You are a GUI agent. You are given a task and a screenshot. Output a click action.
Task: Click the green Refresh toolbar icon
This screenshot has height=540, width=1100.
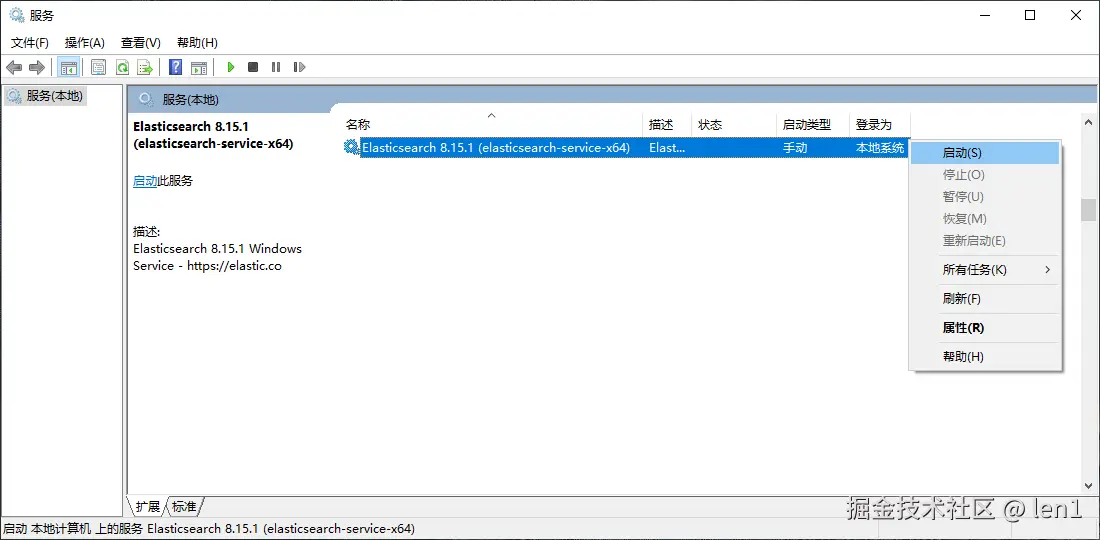[122, 67]
